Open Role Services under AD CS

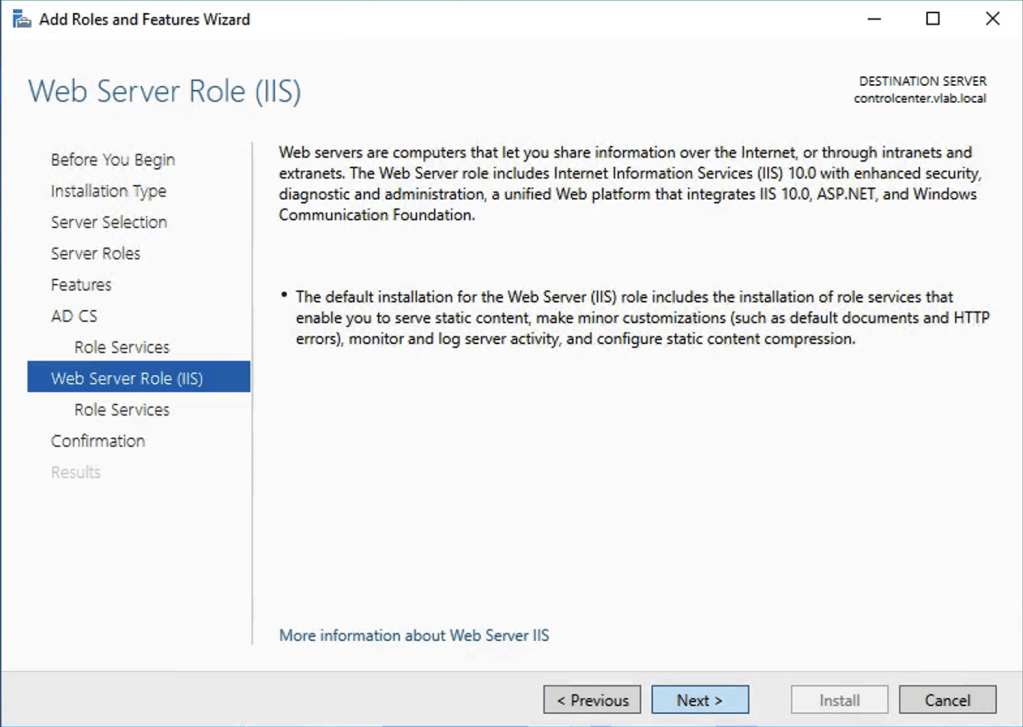(122, 347)
